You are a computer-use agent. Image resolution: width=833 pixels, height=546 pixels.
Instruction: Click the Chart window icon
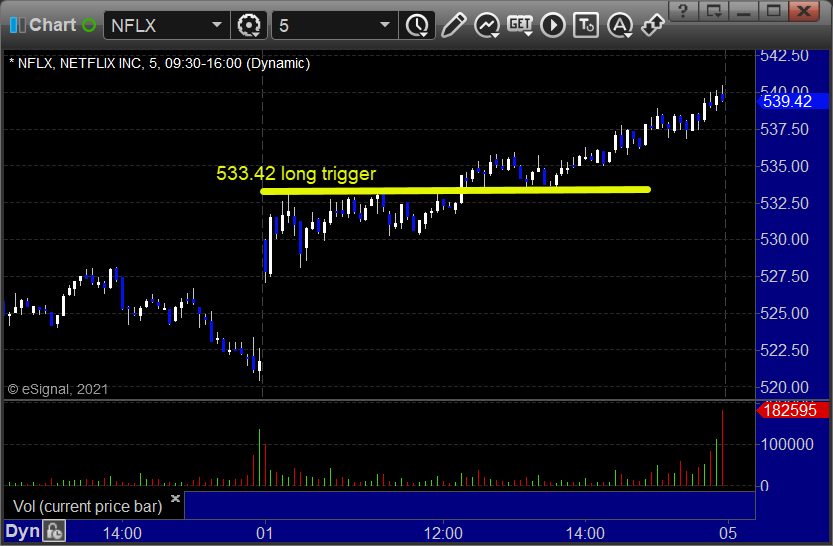pyautogui.click(x=18, y=25)
